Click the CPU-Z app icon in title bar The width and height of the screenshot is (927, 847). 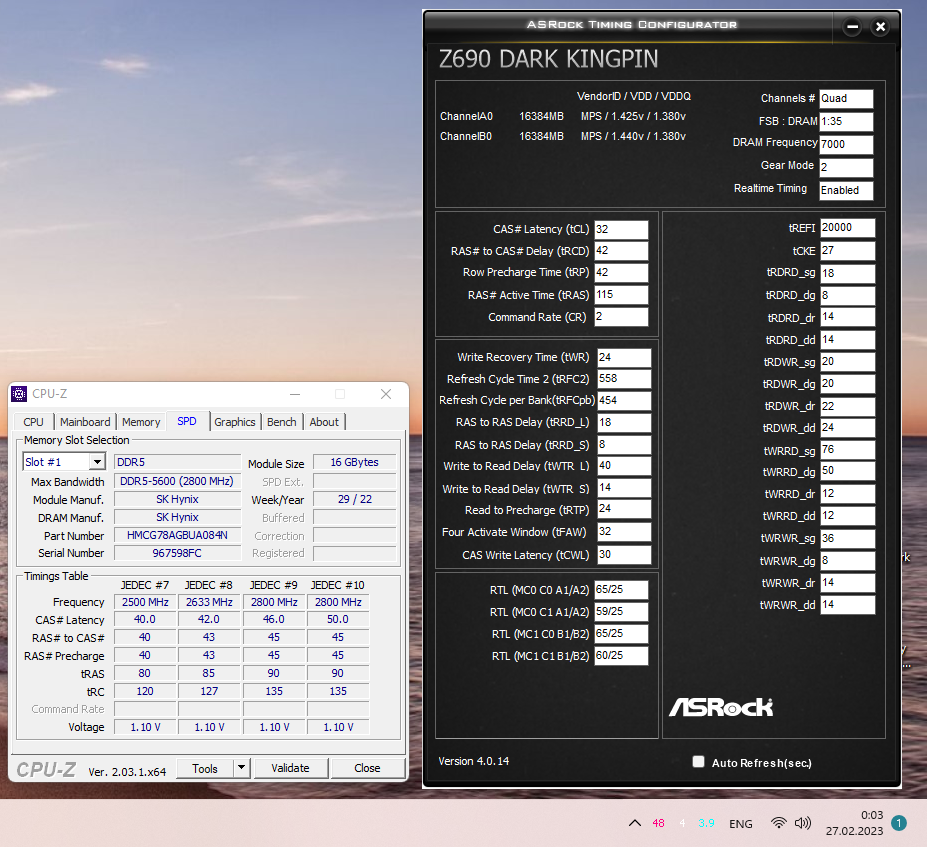(19, 394)
